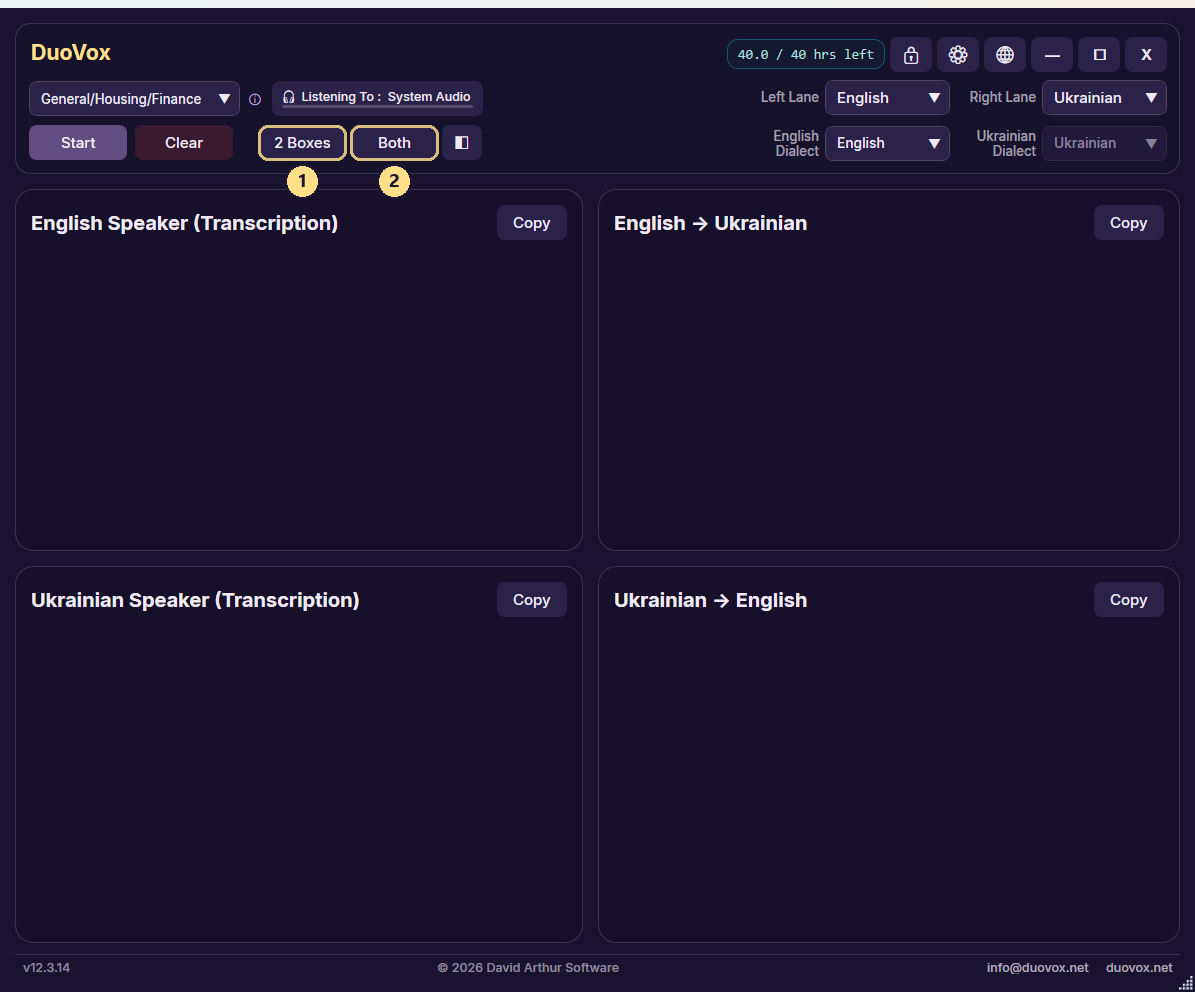Image resolution: width=1195 pixels, height=992 pixels.
Task: Open the duovox.net website link
Action: coord(1139,968)
